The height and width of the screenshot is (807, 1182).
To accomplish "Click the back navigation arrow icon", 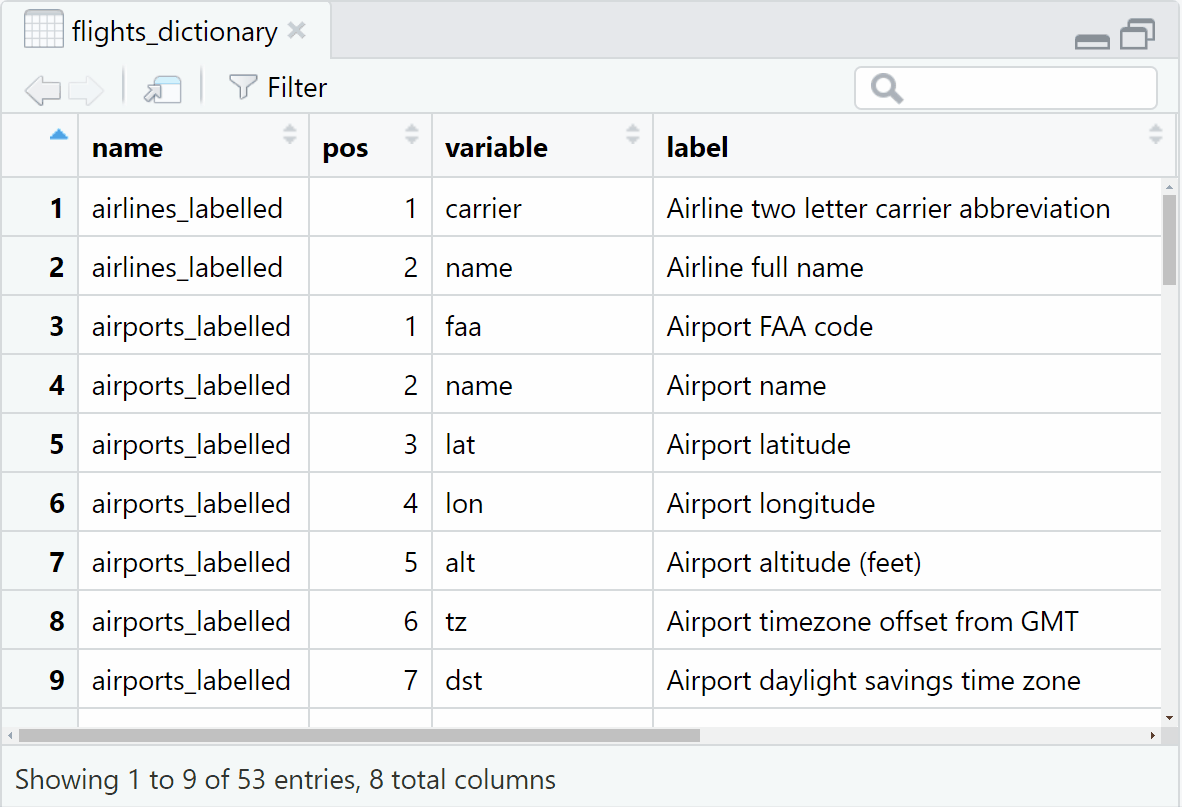I will tap(41, 90).
